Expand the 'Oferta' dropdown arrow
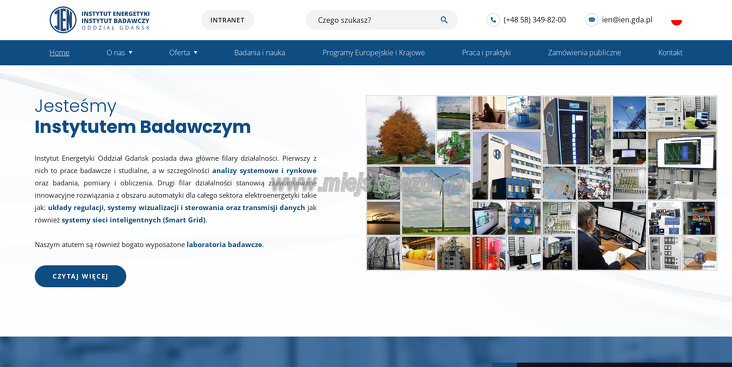 tap(196, 53)
